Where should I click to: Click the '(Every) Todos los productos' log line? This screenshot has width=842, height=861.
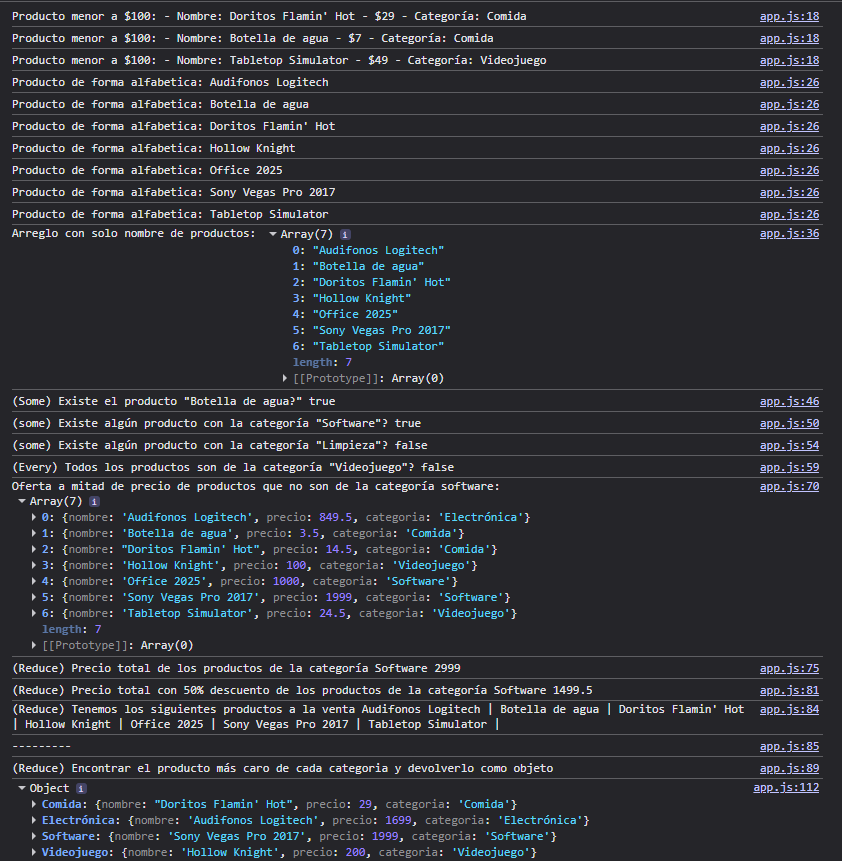[x=233, y=467]
